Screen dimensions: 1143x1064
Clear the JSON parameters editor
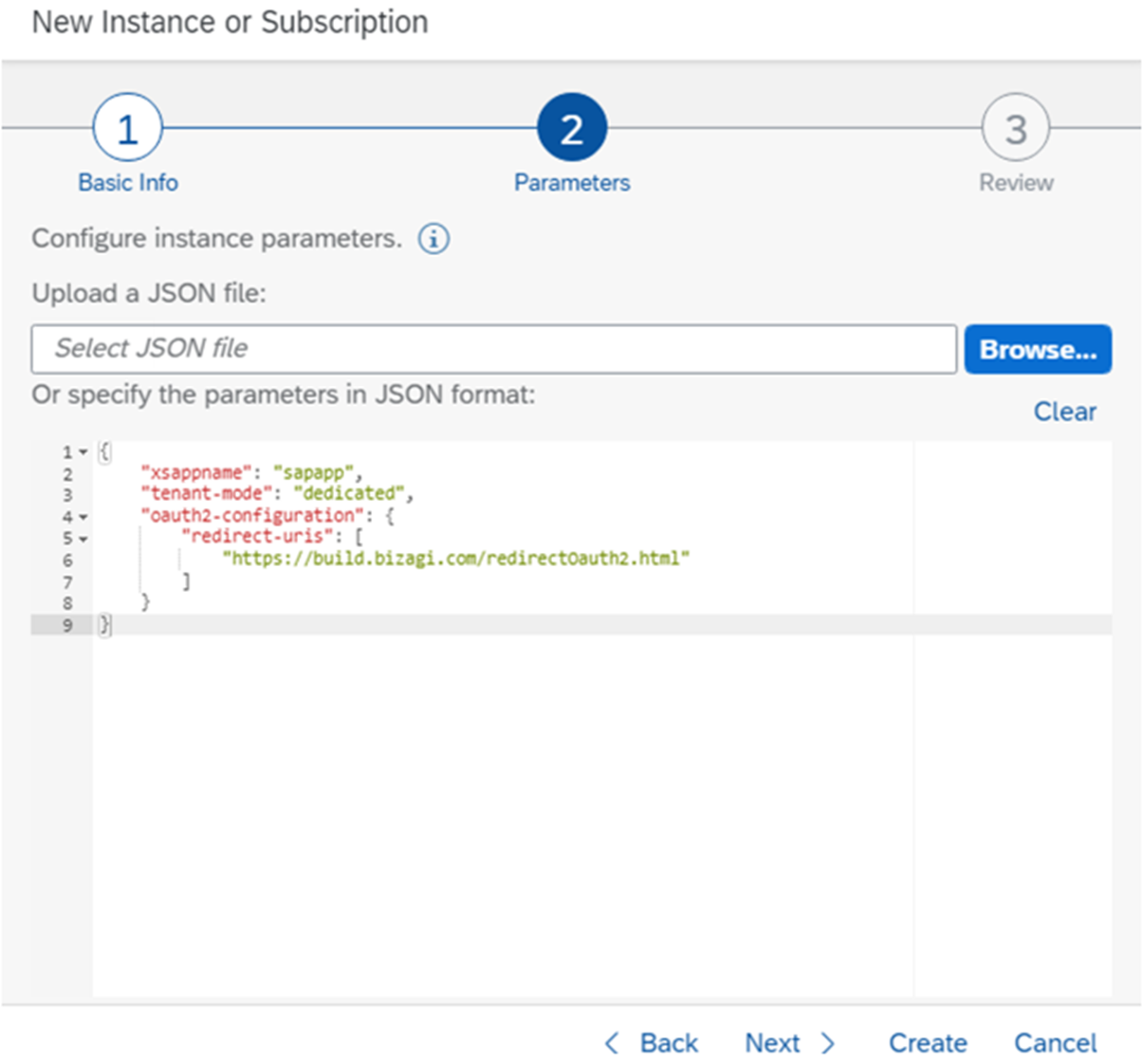point(1064,412)
